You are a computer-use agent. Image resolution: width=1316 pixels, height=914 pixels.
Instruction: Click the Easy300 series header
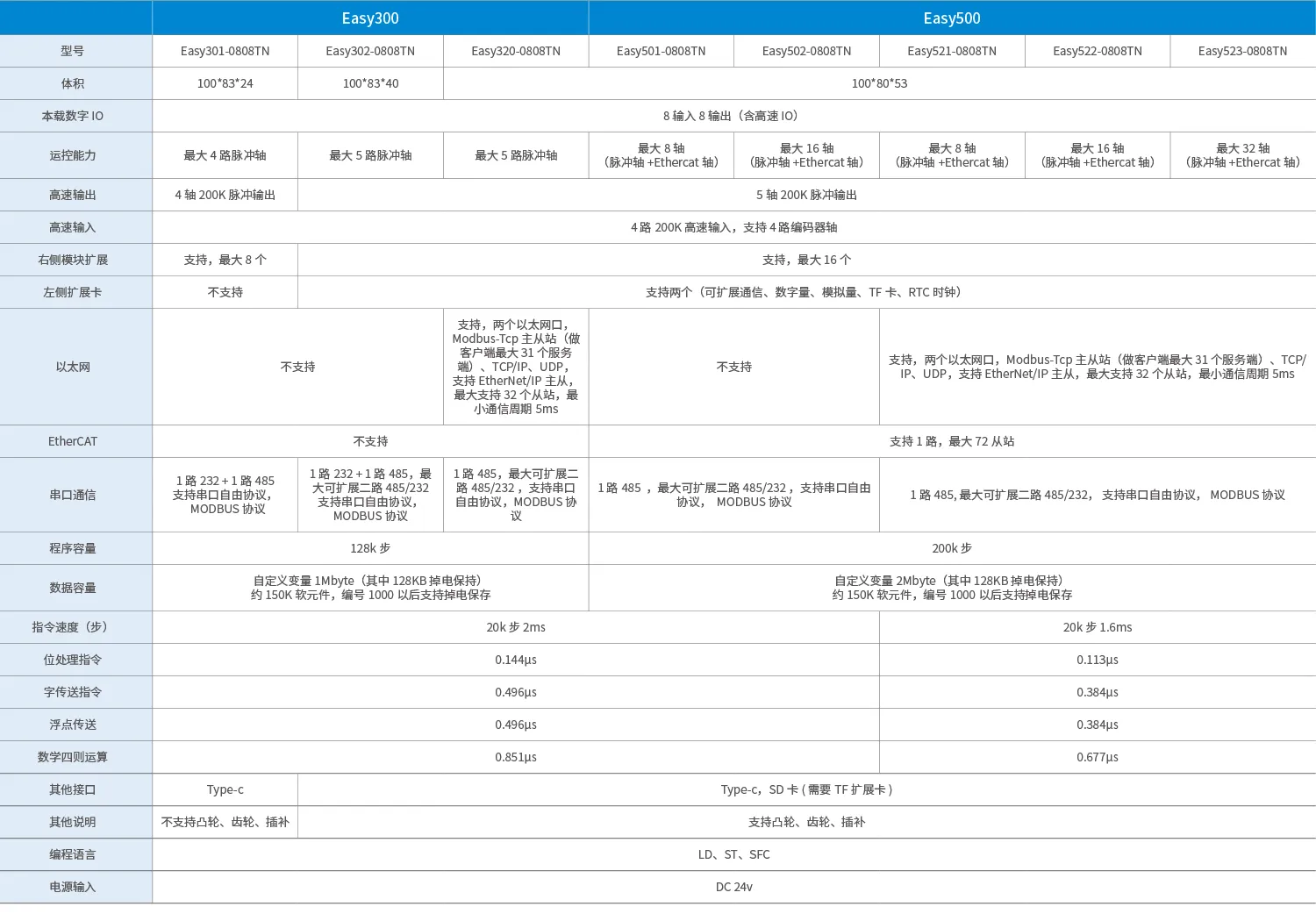click(x=370, y=18)
